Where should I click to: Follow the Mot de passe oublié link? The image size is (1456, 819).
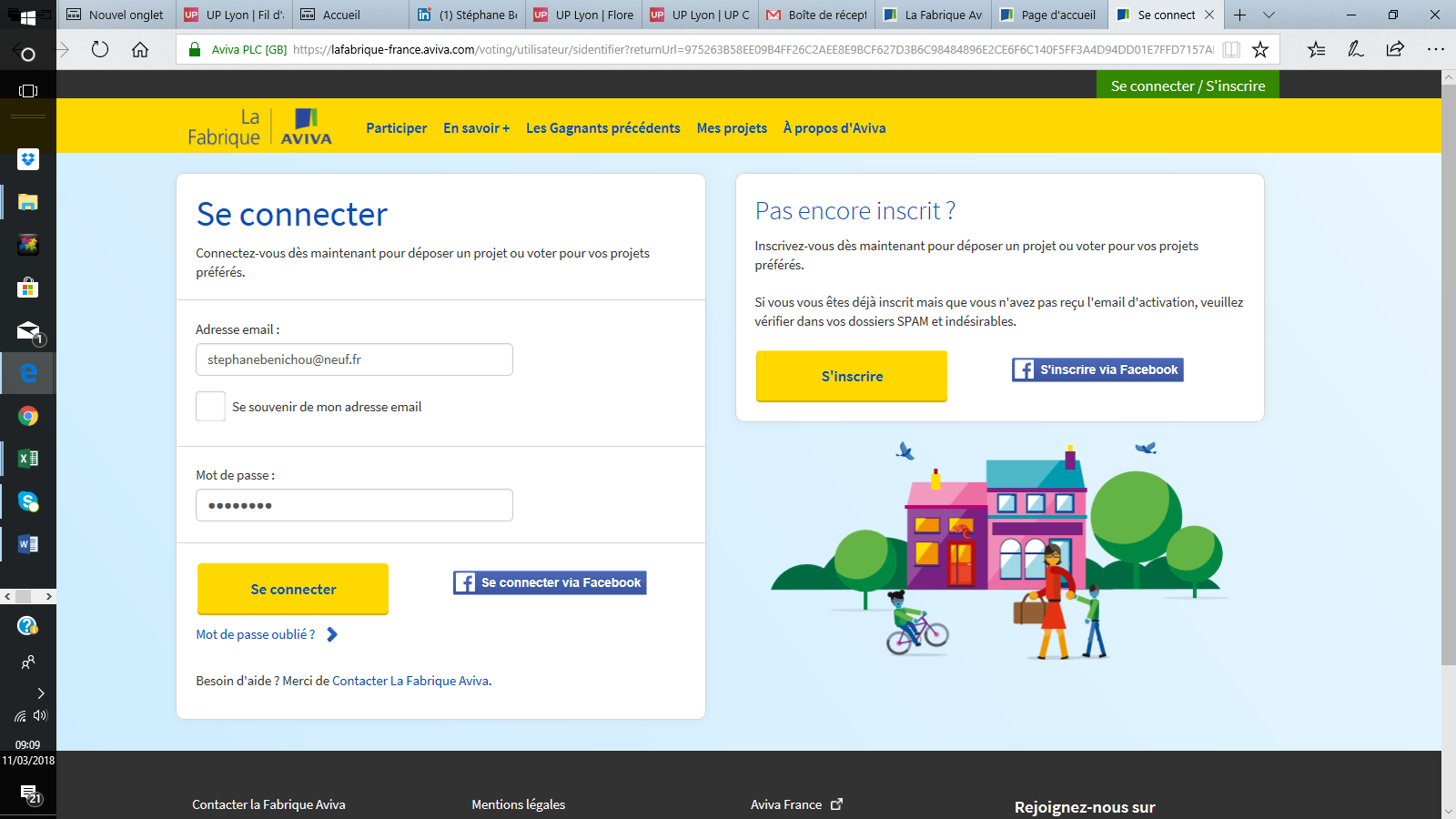(256, 634)
